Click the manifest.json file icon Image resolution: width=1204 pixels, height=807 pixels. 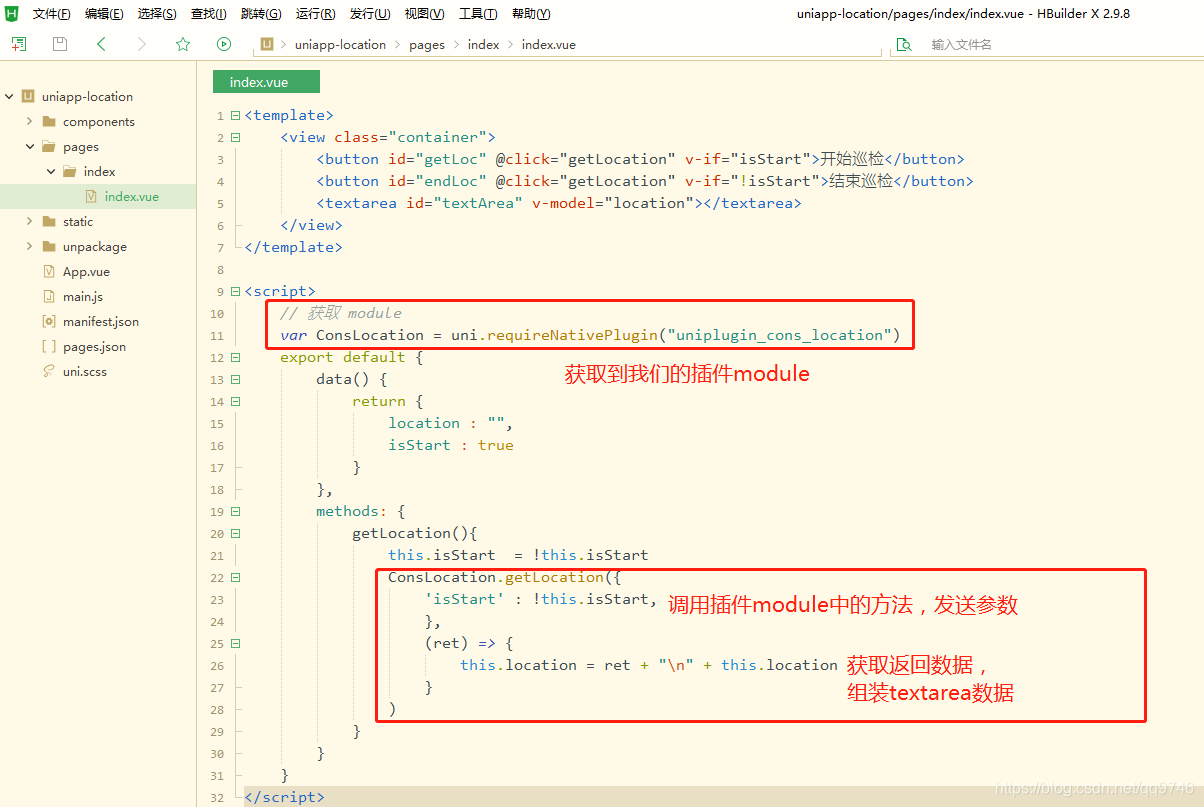tap(49, 321)
